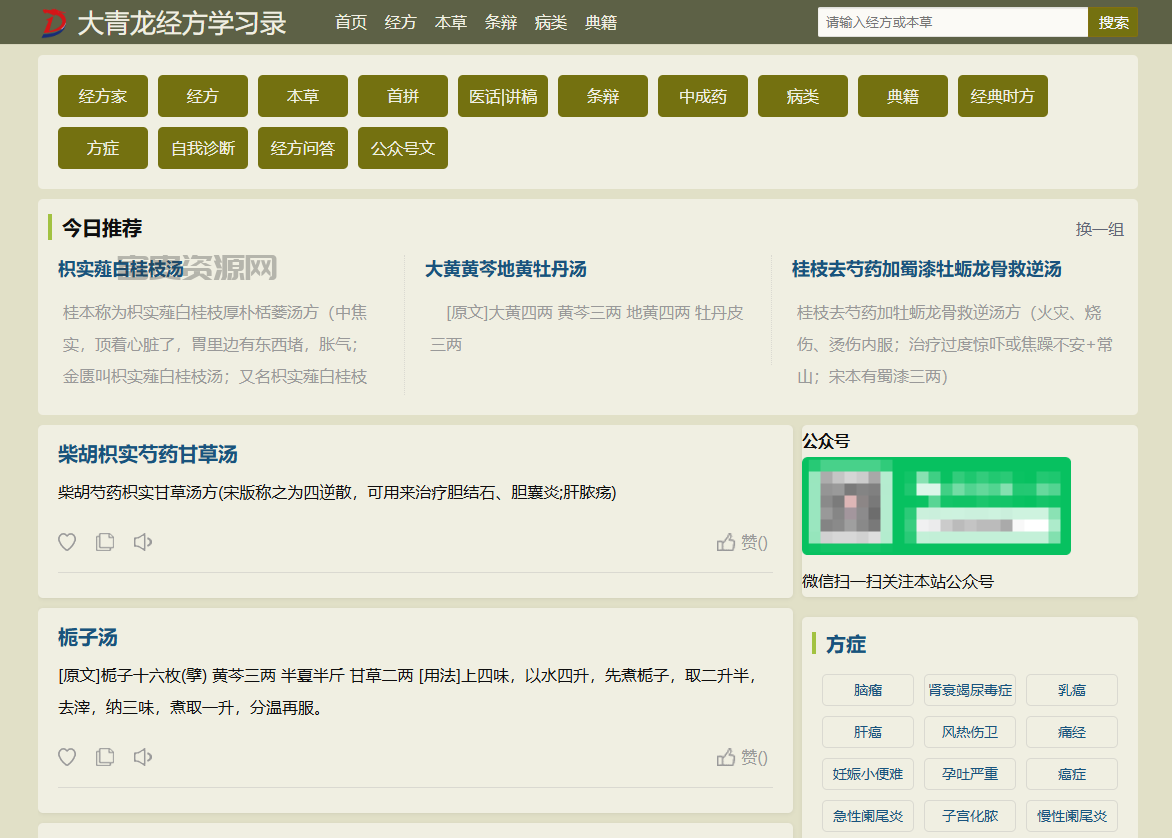The height and width of the screenshot is (838, 1172).
Task: Open the 方症 category button
Action: 103,148
